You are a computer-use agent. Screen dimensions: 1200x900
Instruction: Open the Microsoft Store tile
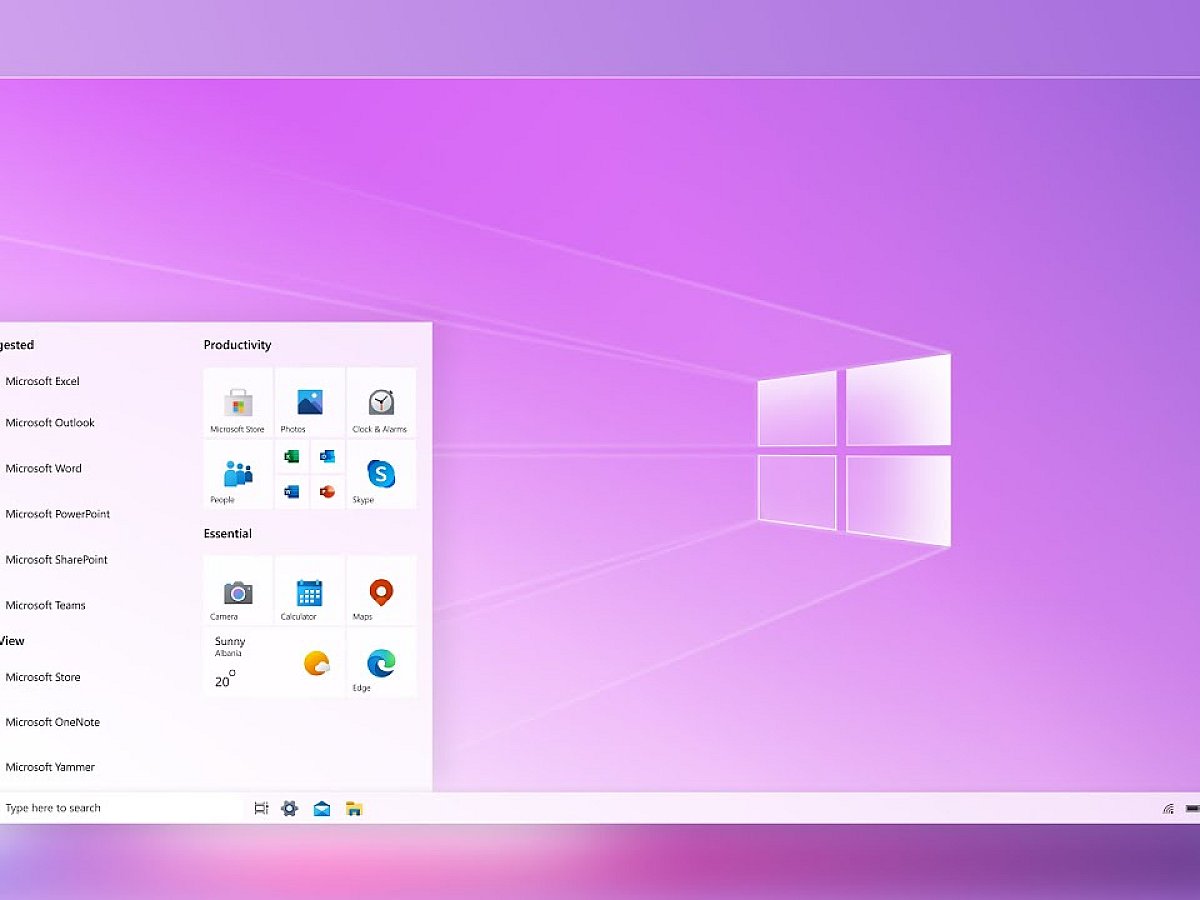point(238,402)
